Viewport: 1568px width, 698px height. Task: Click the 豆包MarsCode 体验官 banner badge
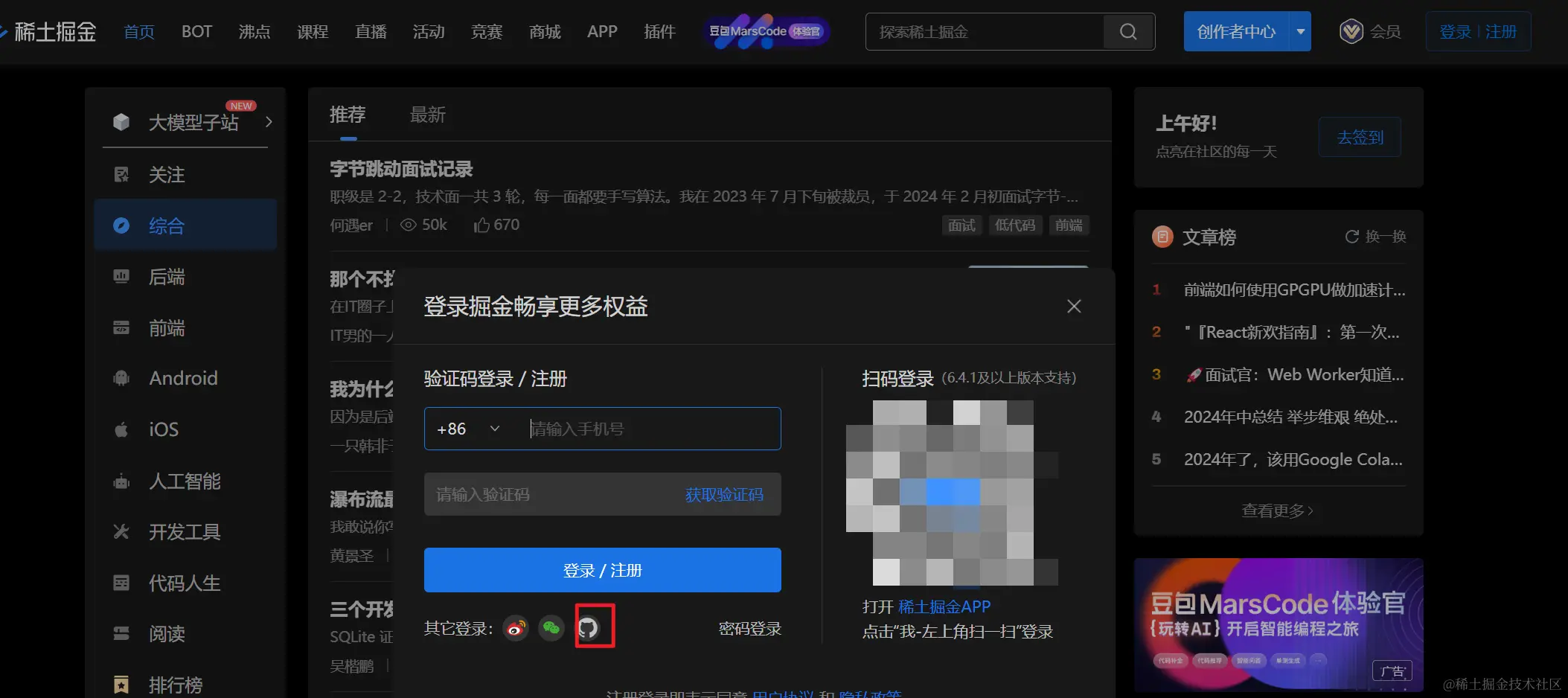766,32
